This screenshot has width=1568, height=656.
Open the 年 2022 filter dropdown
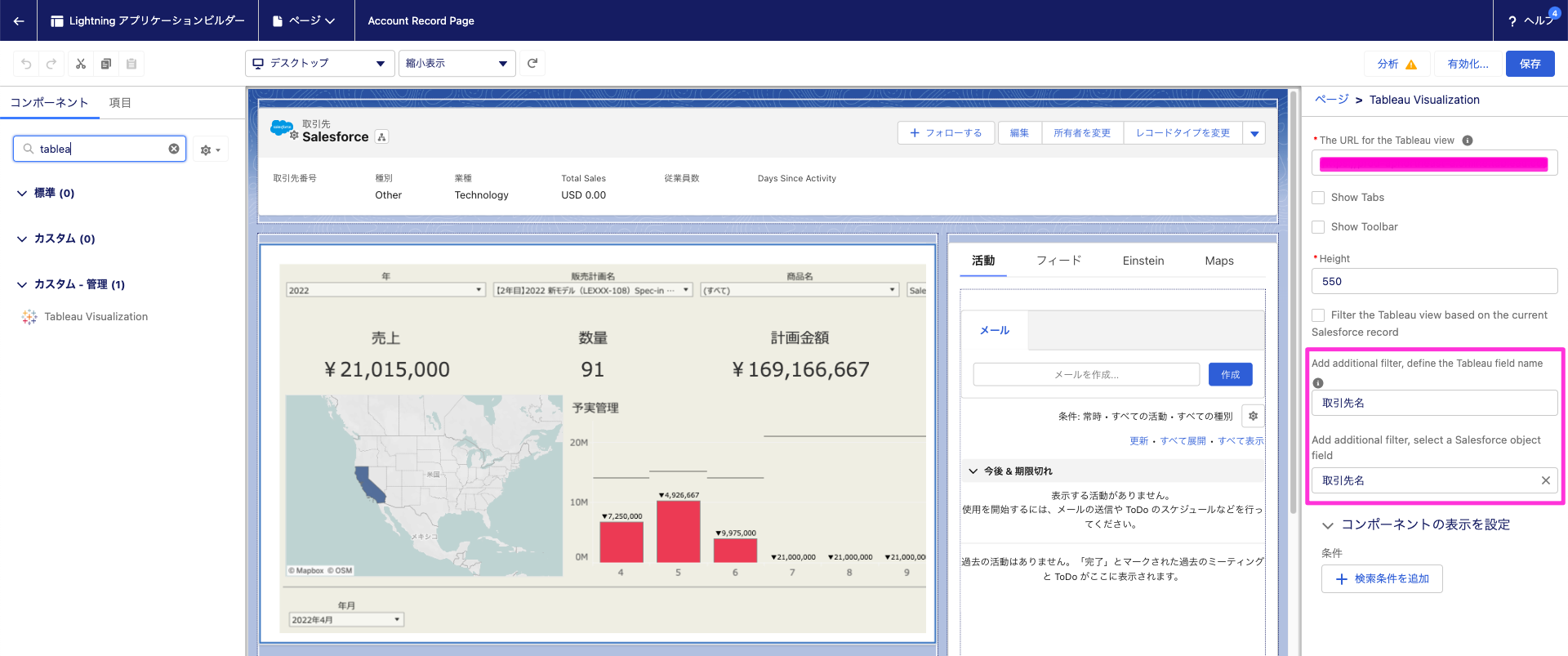pyautogui.click(x=385, y=290)
